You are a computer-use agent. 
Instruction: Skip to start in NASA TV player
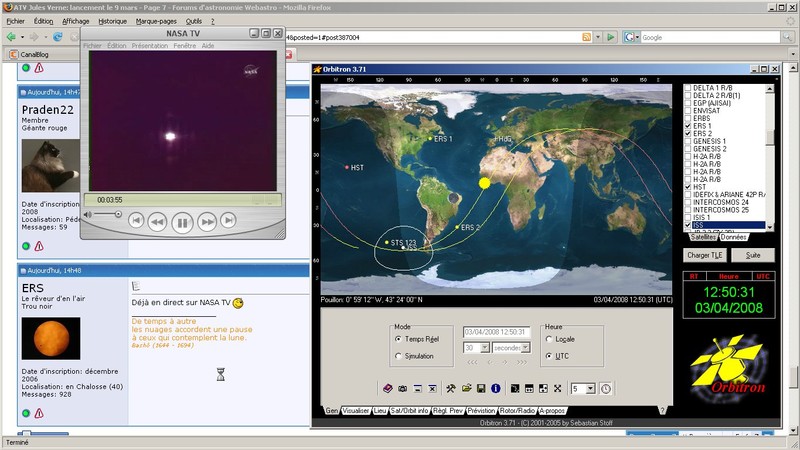[x=136, y=220]
